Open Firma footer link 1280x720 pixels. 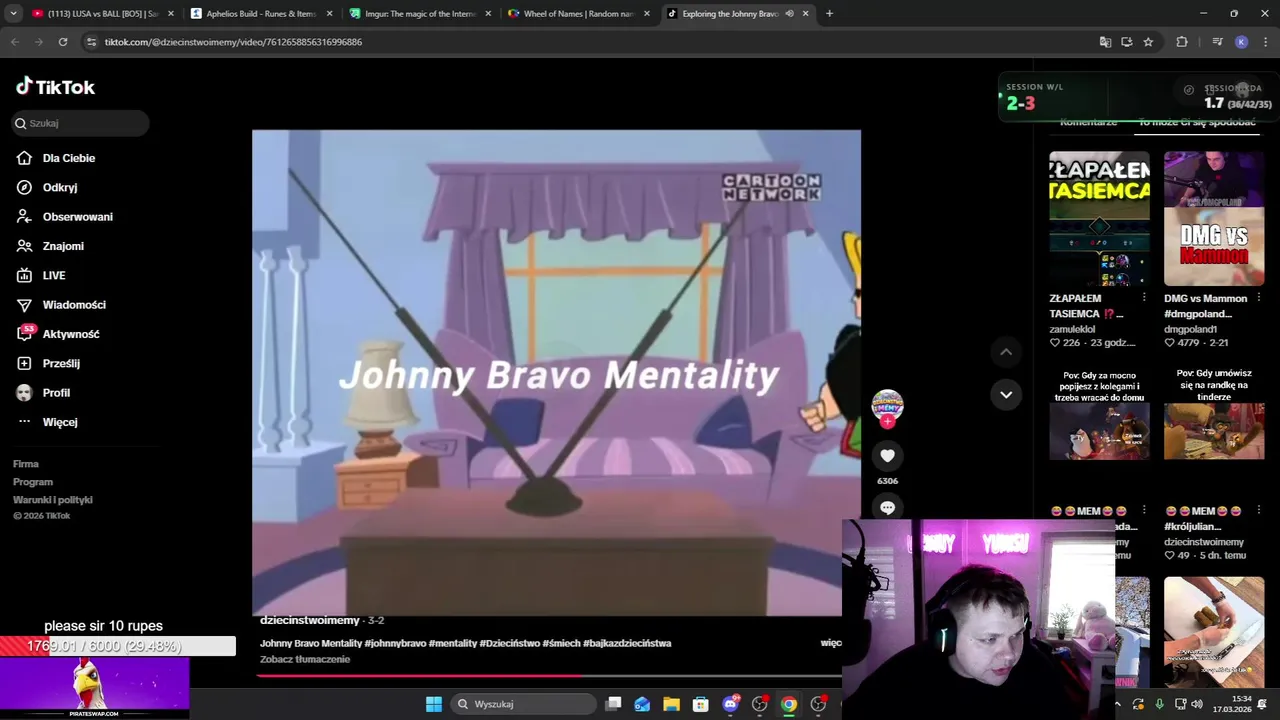(26, 464)
